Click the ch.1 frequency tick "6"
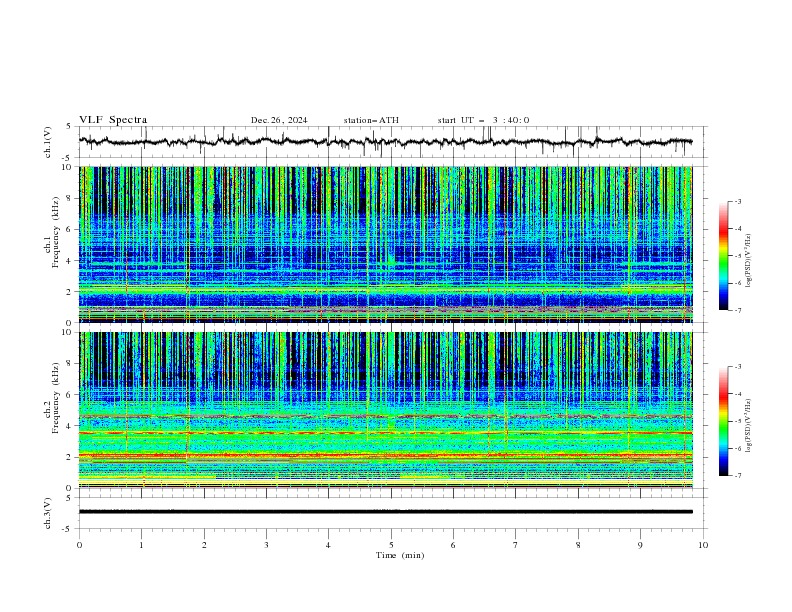This screenshot has height=612, width=792. (69, 229)
